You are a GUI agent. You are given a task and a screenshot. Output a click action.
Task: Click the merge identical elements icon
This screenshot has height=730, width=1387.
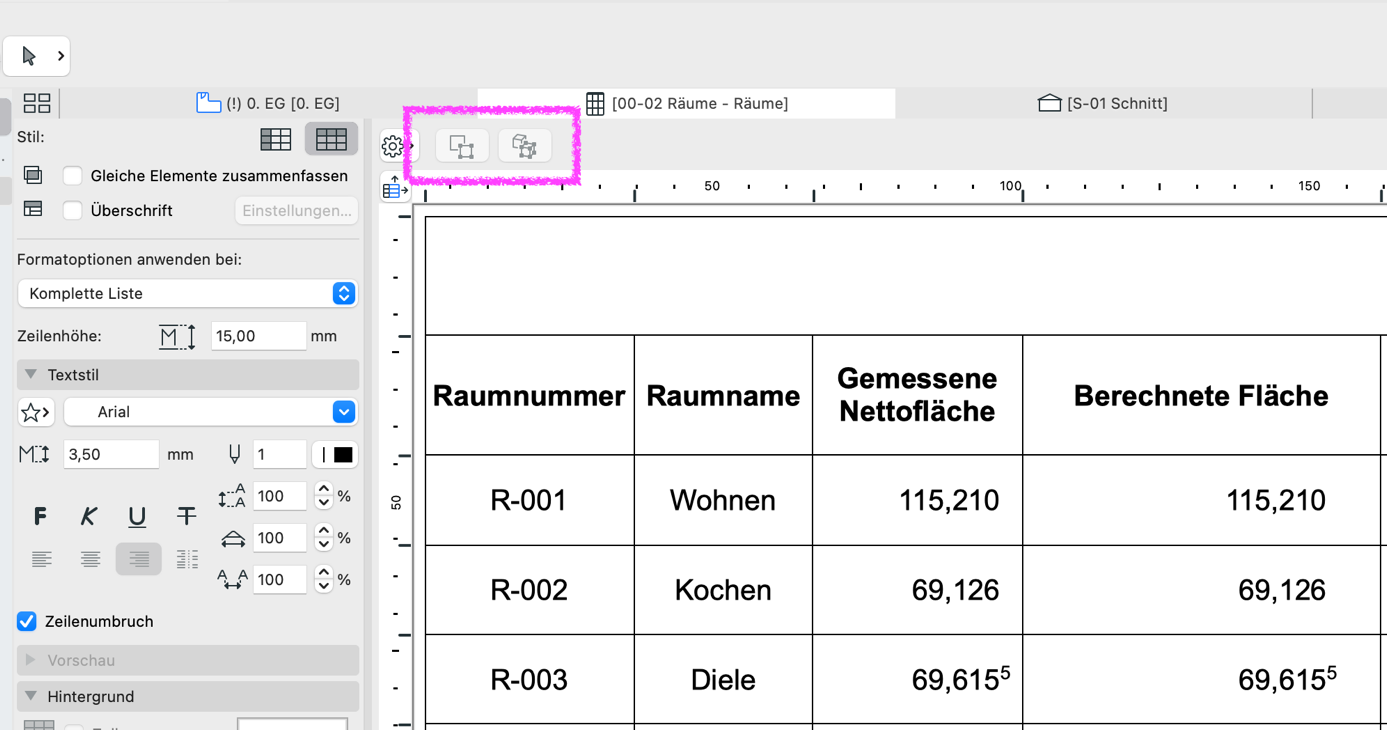[33, 175]
